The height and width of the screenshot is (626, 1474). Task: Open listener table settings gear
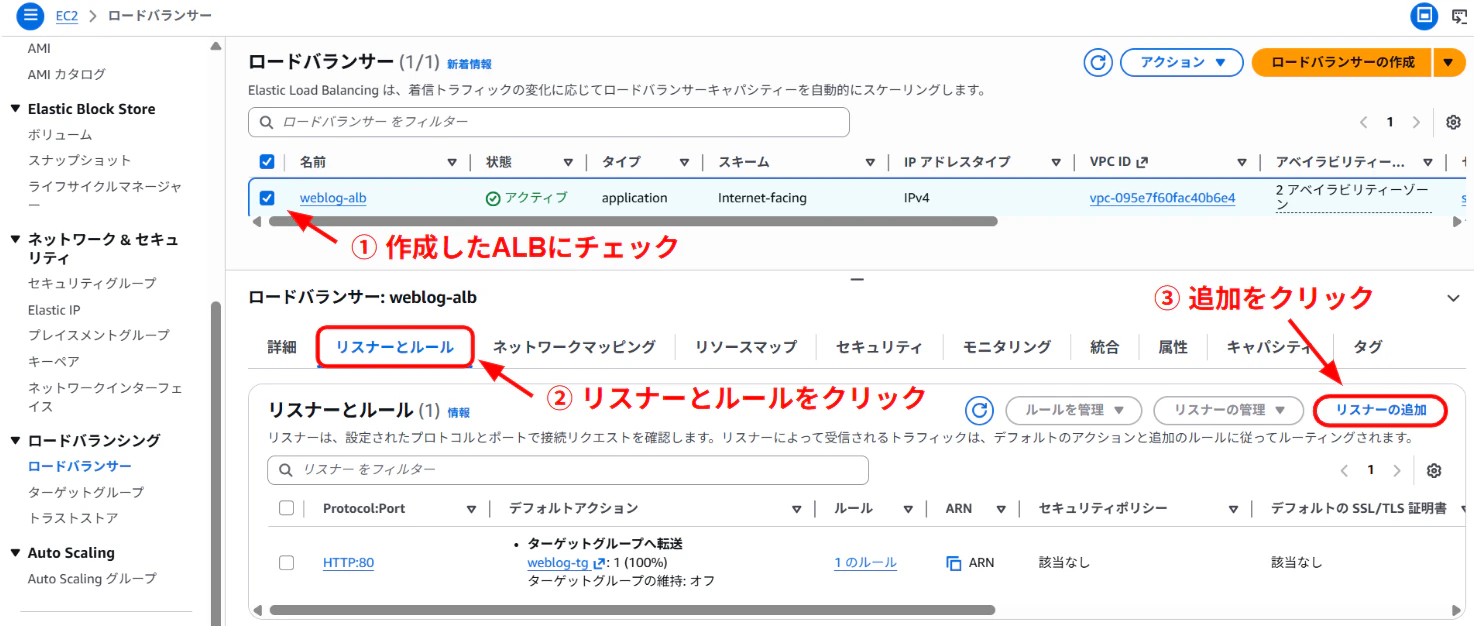(1434, 470)
